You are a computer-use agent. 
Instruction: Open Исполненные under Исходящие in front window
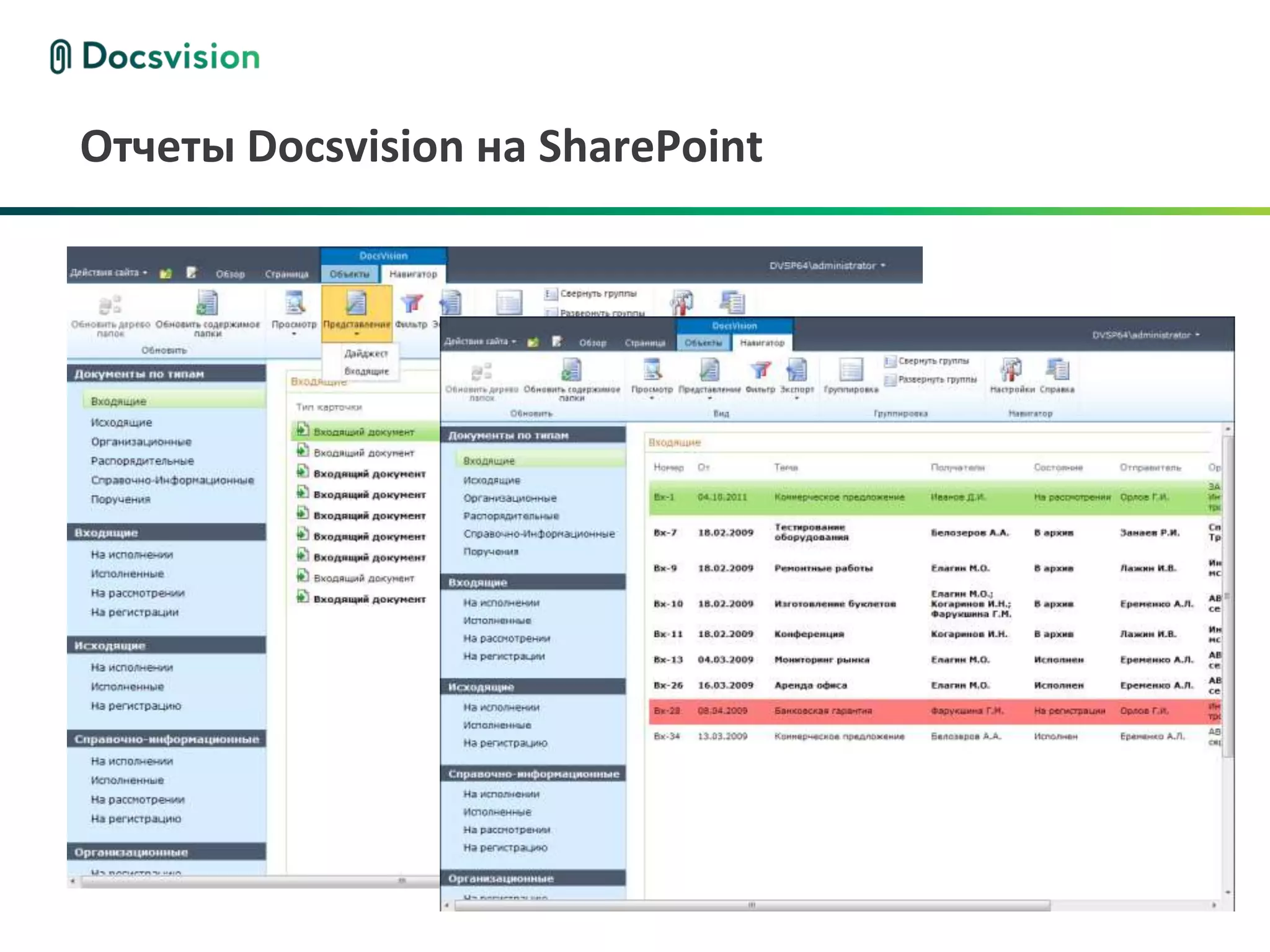coord(497,725)
